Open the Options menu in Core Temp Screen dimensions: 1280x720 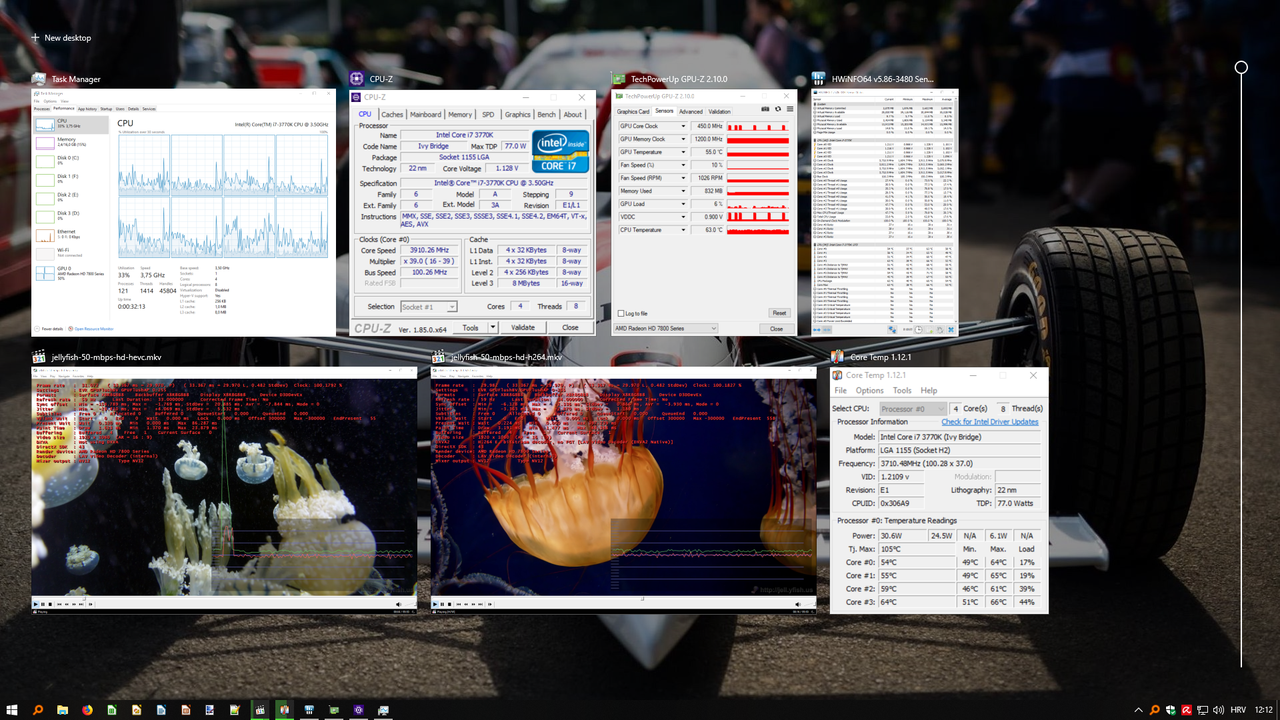tap(869, 390)
